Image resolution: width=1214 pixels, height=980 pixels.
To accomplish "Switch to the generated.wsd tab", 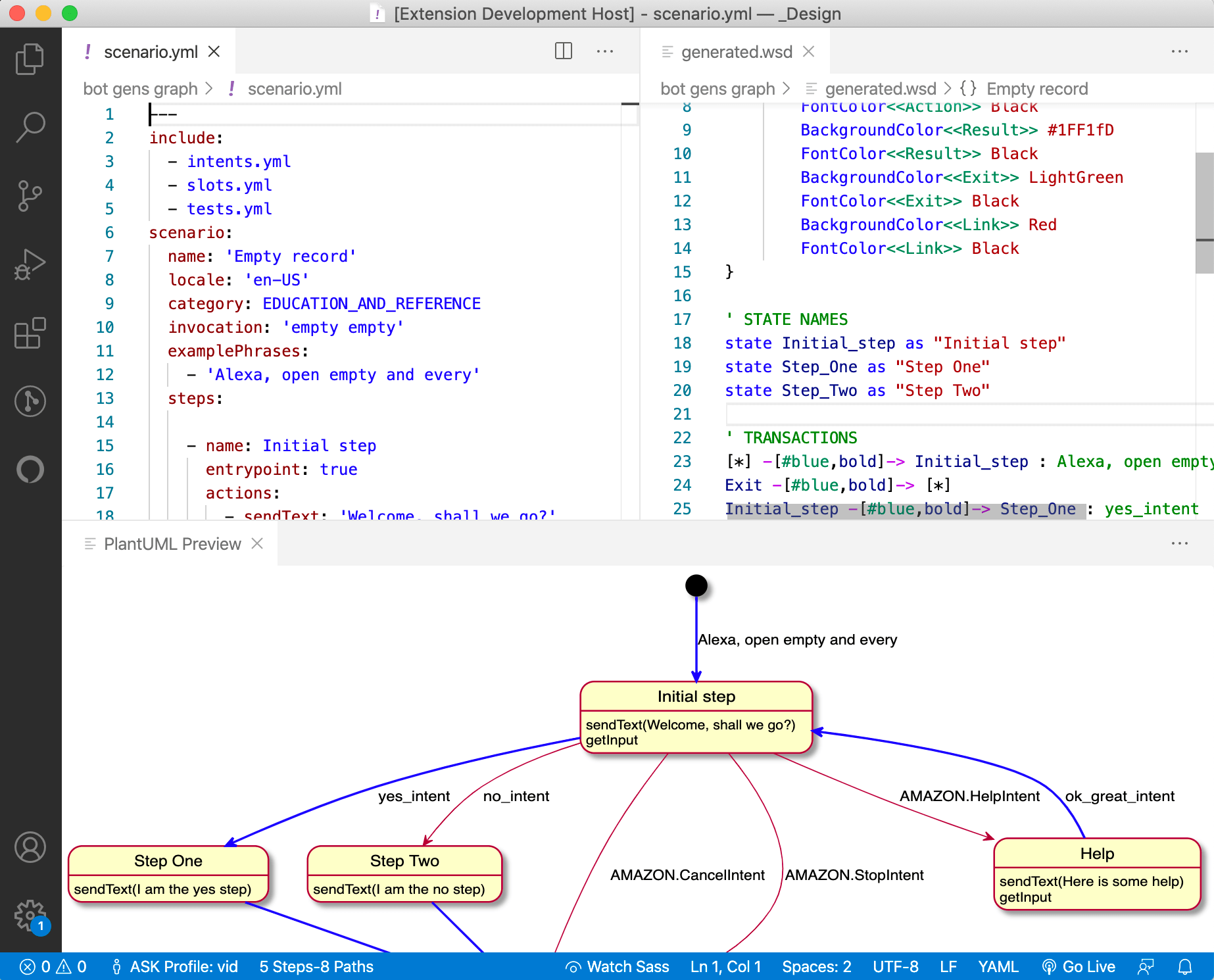I will [737, 51].
